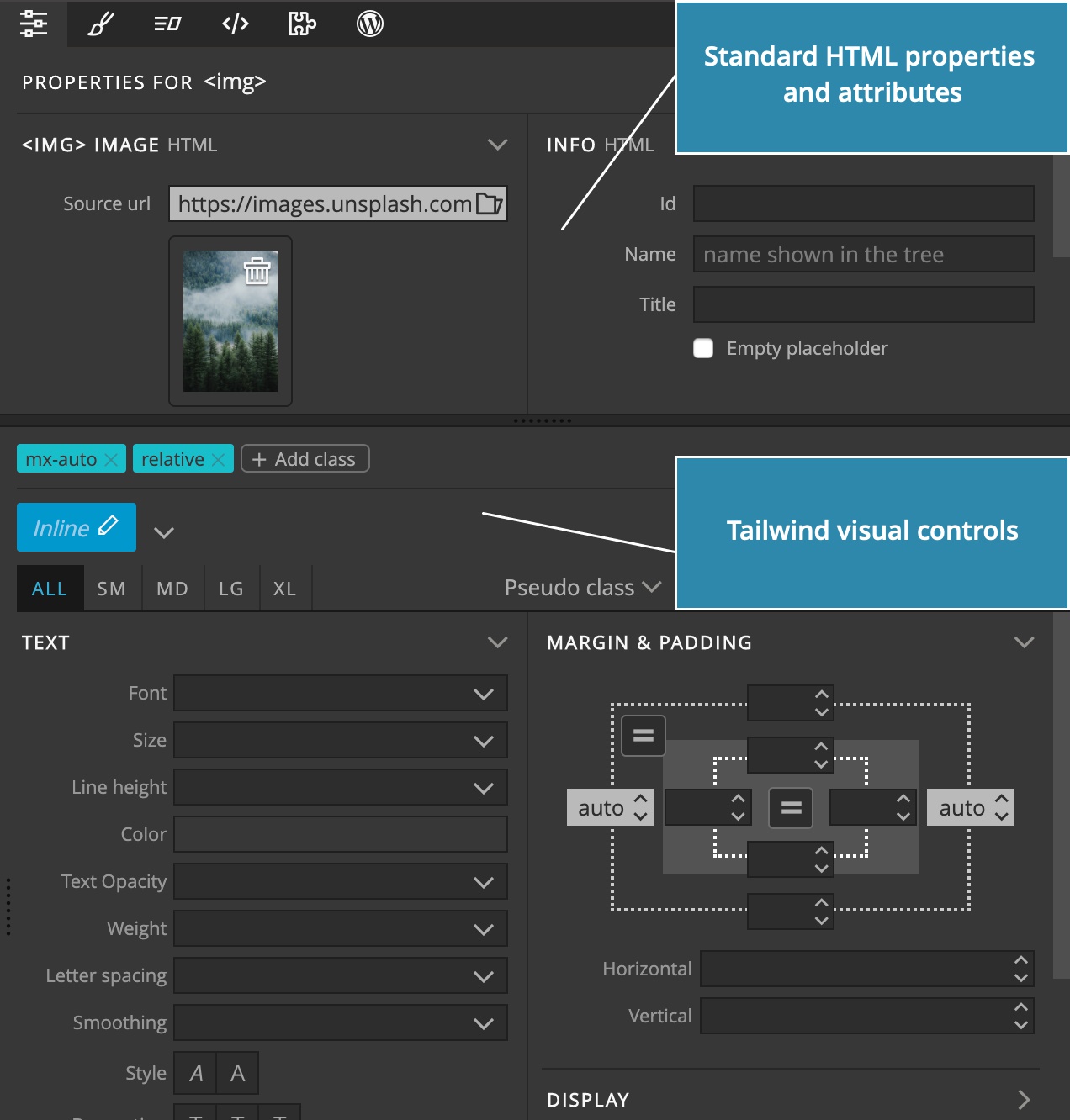Remove the mx-auto class with its x
The height and width of the screenshot is (1120, 1070).
111,459
